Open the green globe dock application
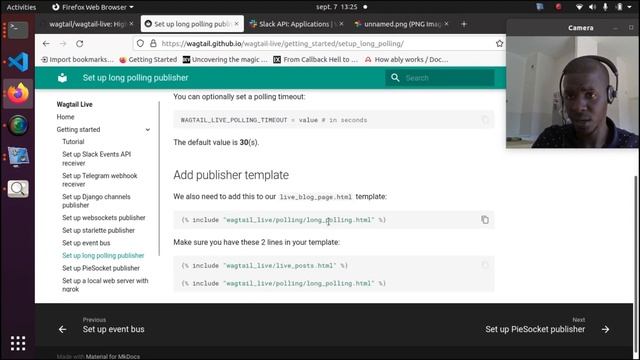 [x=18, y=125]
